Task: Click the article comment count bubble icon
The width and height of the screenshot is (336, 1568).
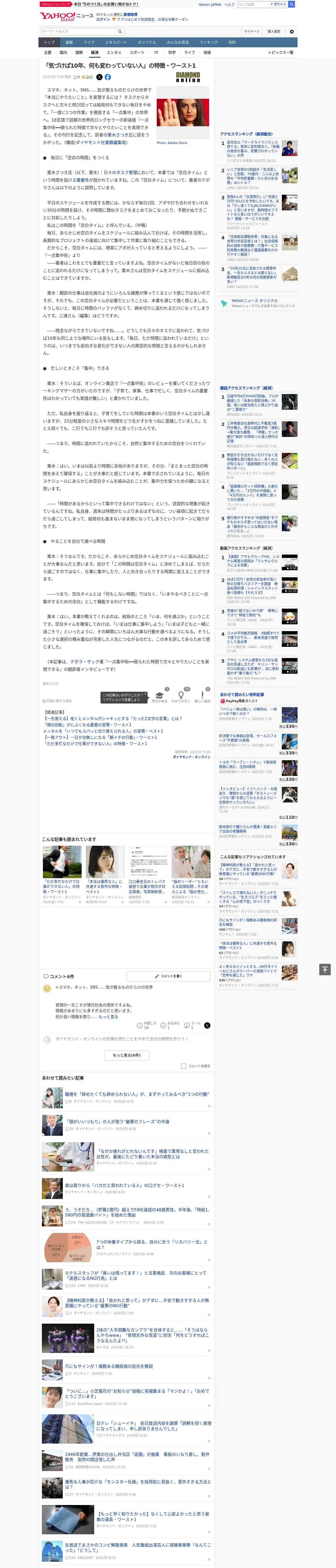Action: (x=77, y=77)
